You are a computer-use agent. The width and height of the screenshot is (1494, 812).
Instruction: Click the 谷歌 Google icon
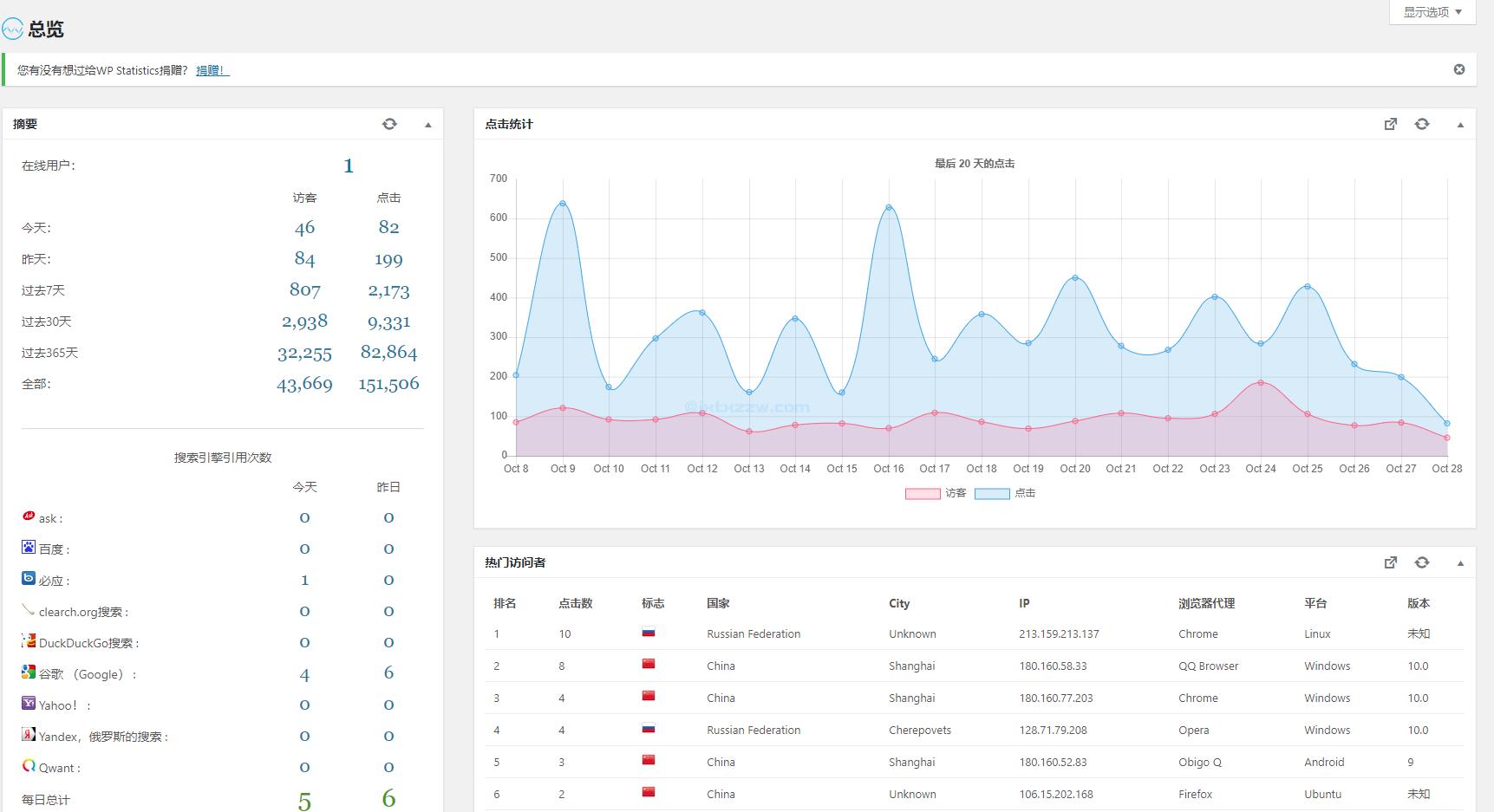coord(29,672)
